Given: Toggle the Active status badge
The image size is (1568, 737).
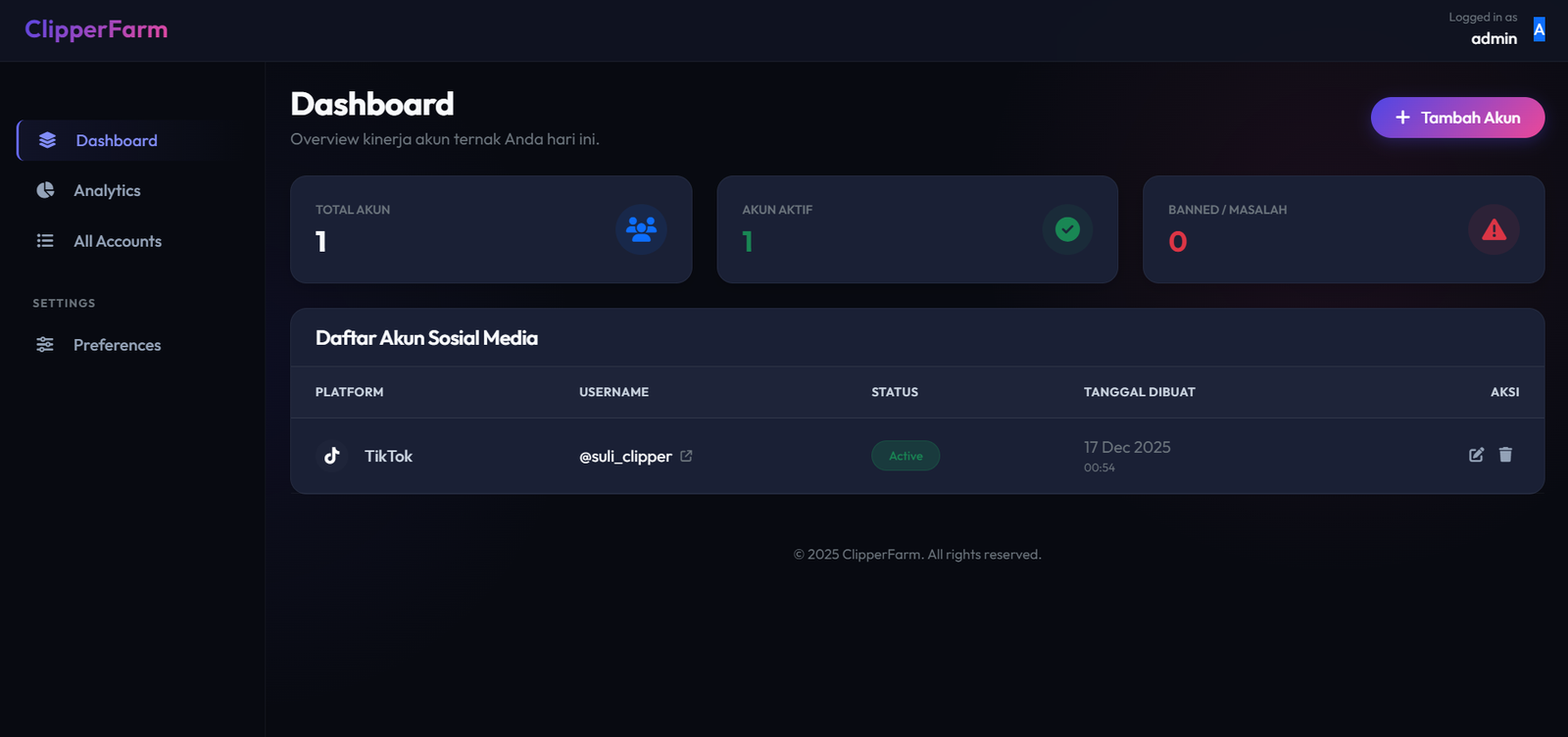Looking at the screenshot, I should [x=905, y=456].
